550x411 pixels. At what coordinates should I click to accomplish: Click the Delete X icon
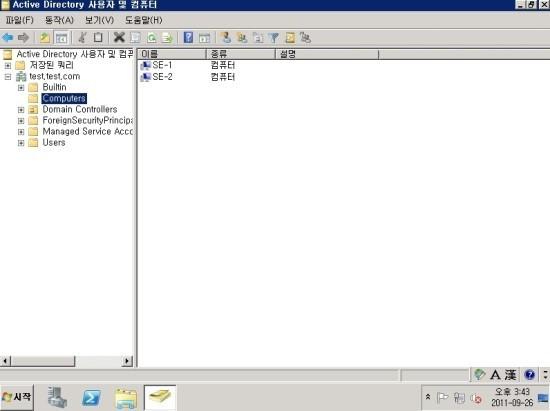[x=119, y=38]
